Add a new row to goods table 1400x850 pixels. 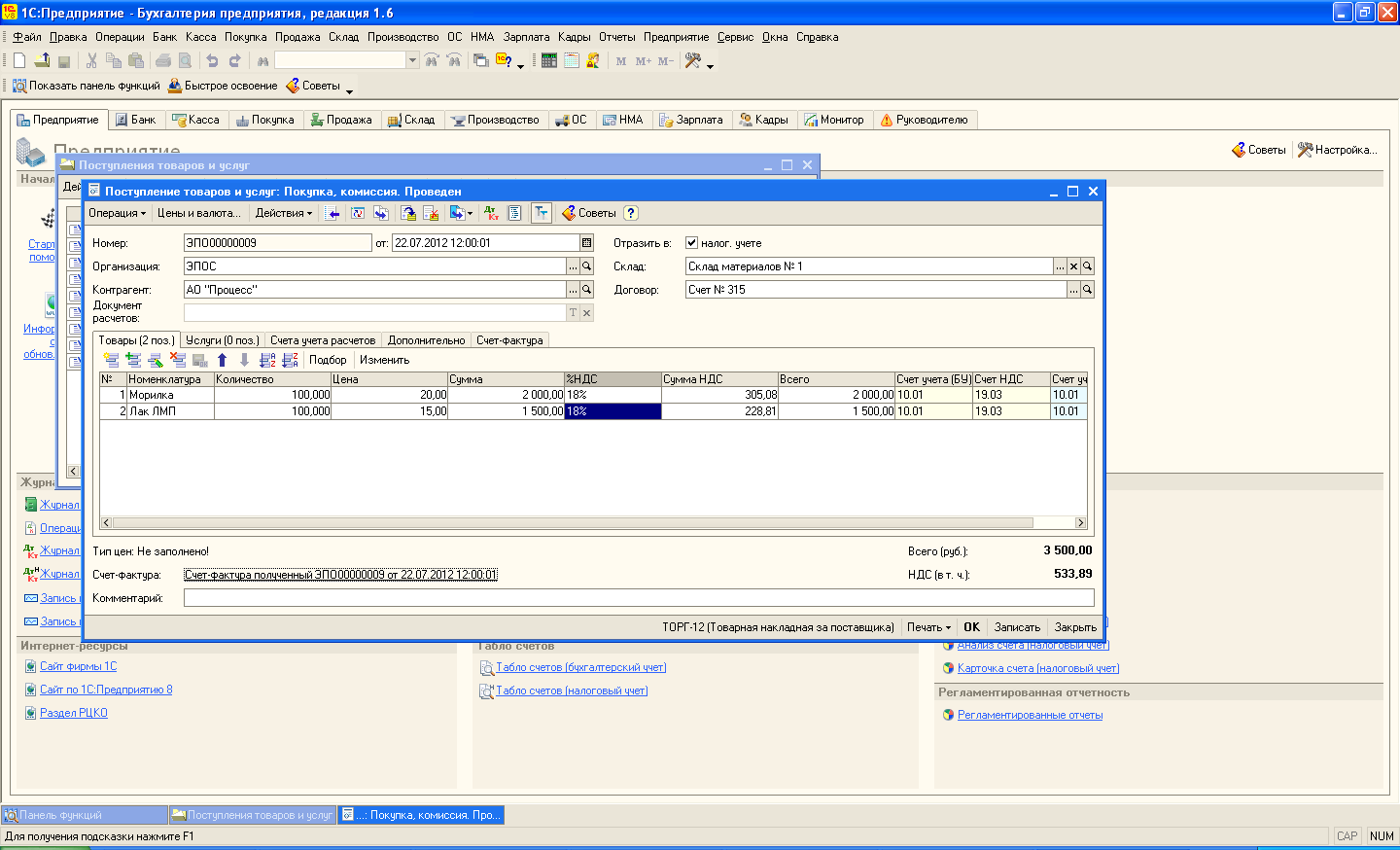click(111, 360)
